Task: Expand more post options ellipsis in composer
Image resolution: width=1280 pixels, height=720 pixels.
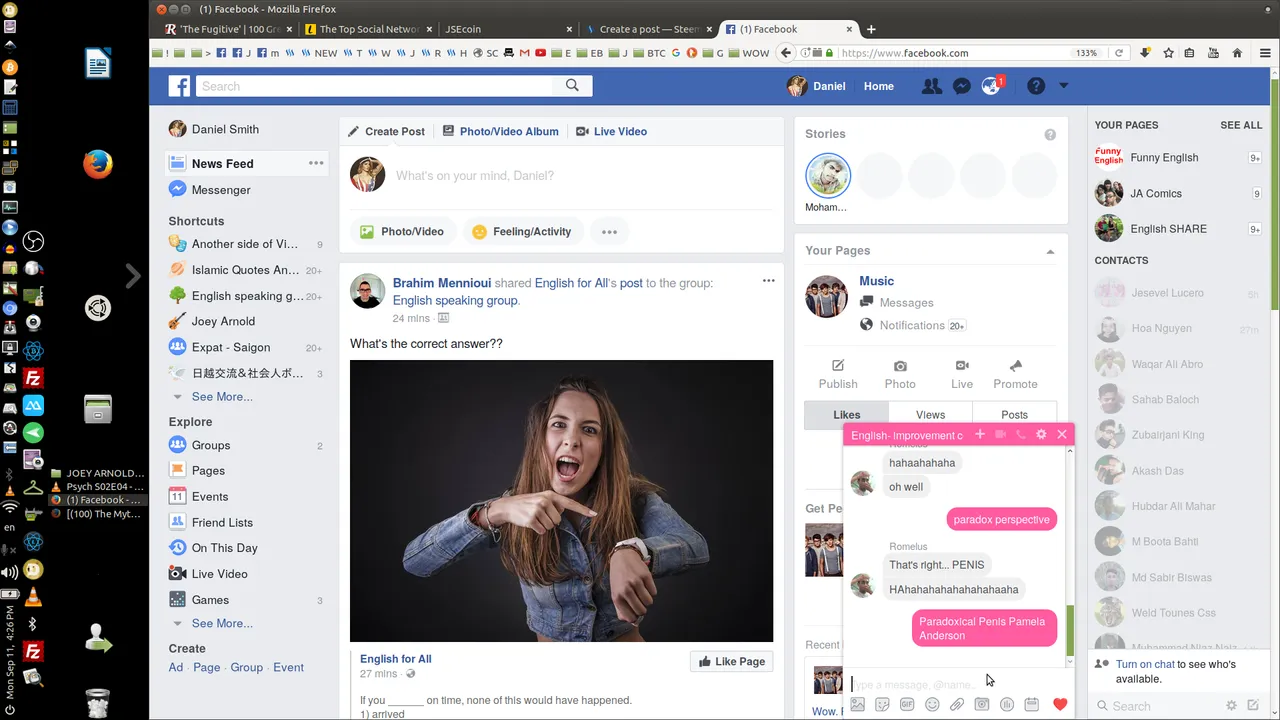Action: pyautogui.click(x=609, y=231)
